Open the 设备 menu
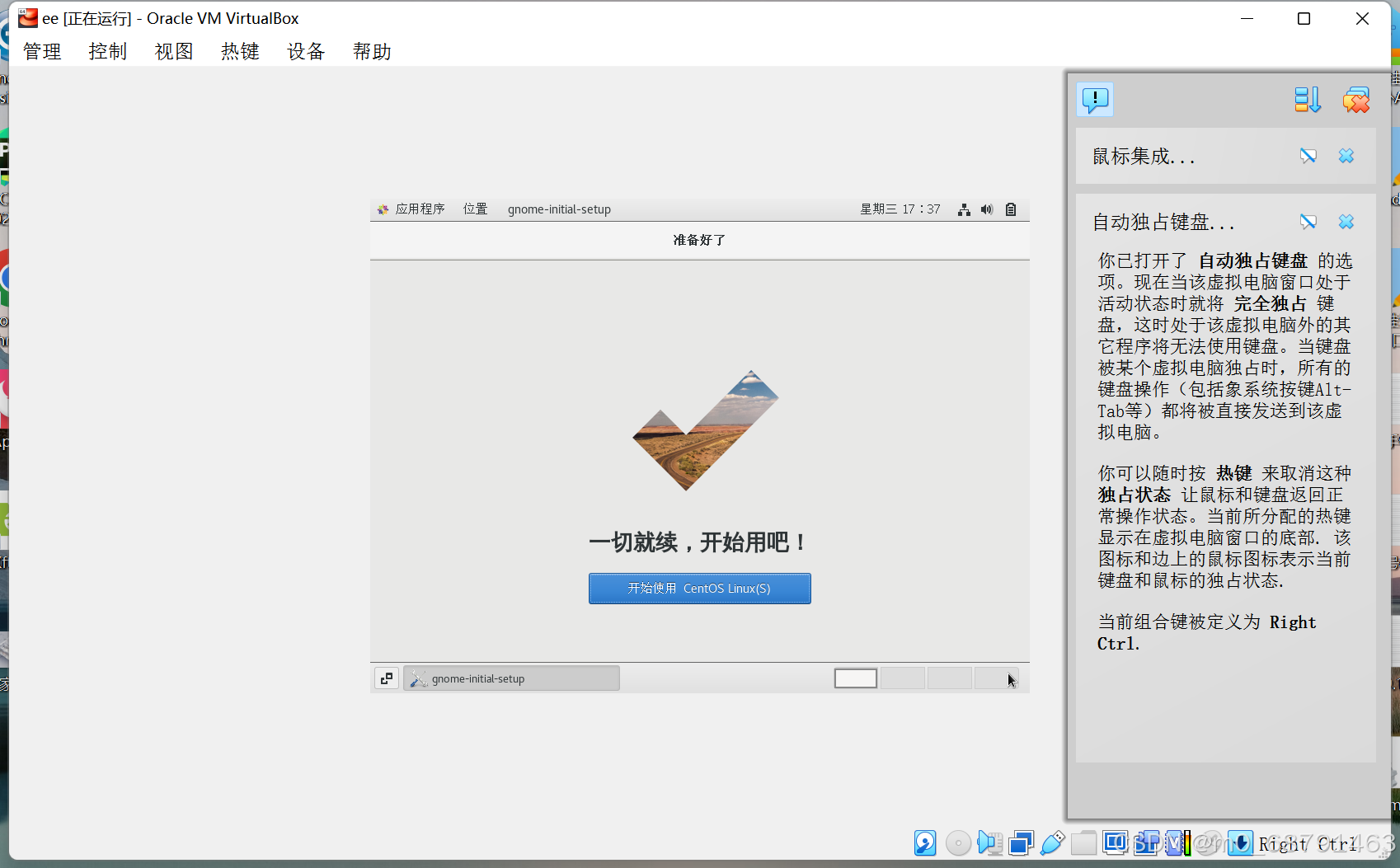This screenshot has width=1400, height=868. pyautogui.click(x=306, y=51)
